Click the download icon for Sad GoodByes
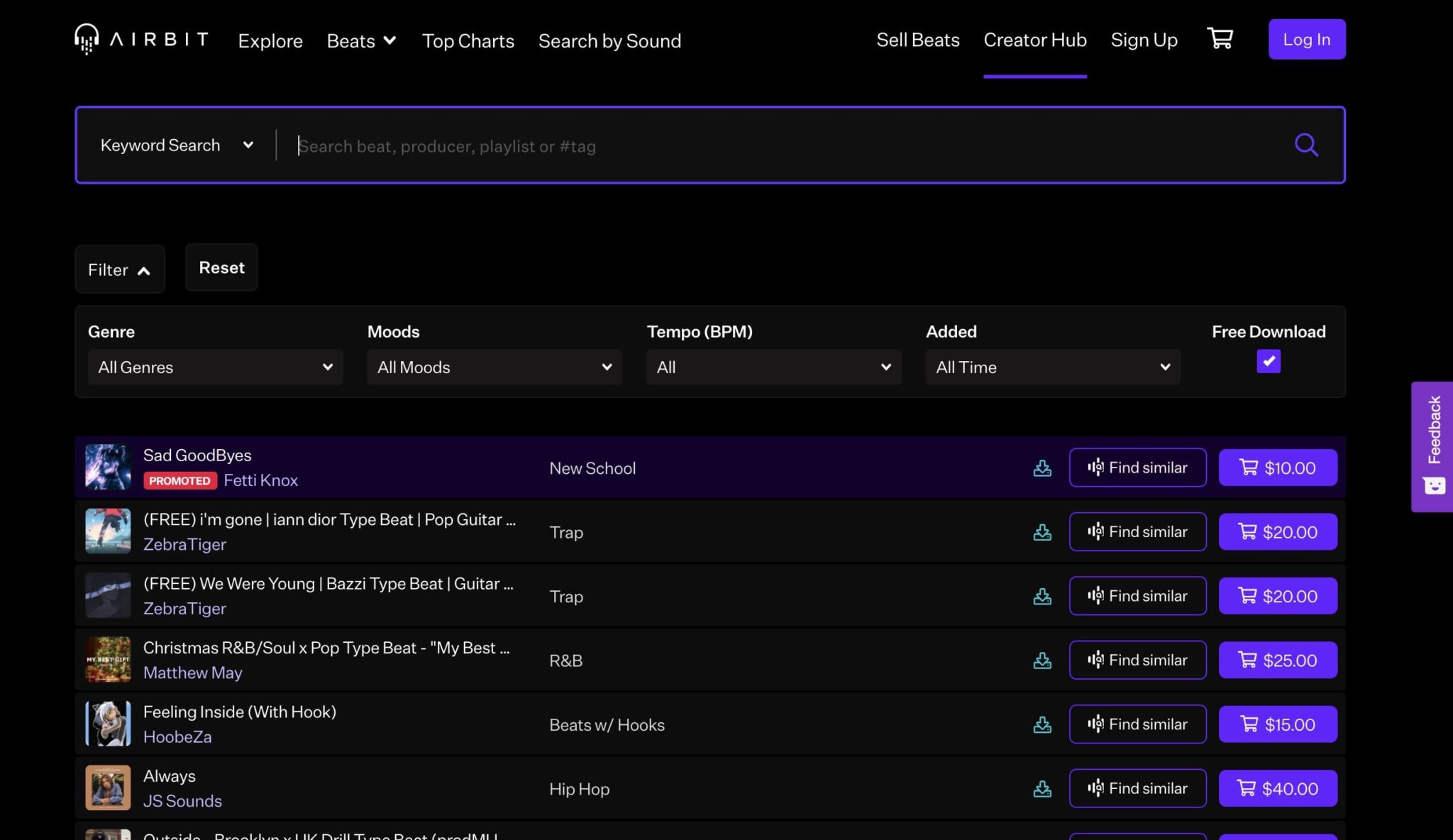The image size is (1453, 840). point(1041,468)
